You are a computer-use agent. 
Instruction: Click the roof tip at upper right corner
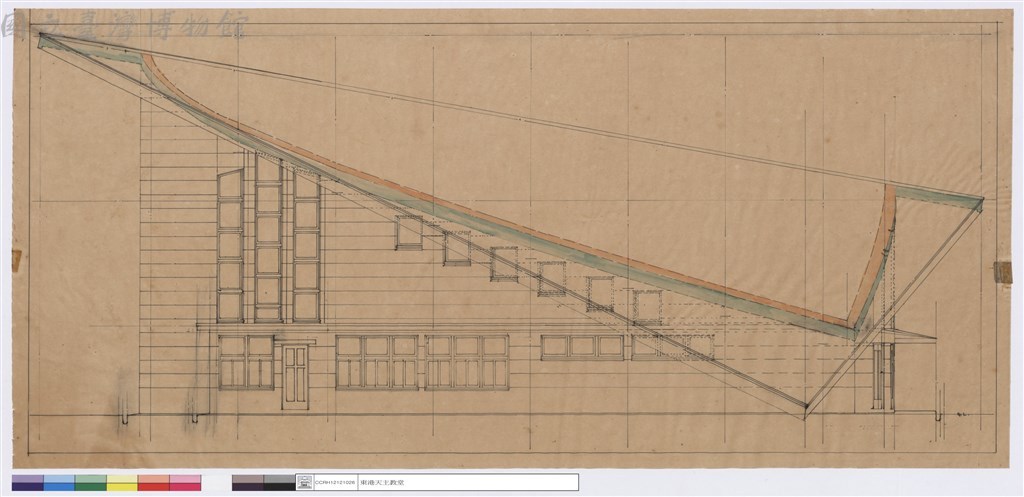point(979,201)
